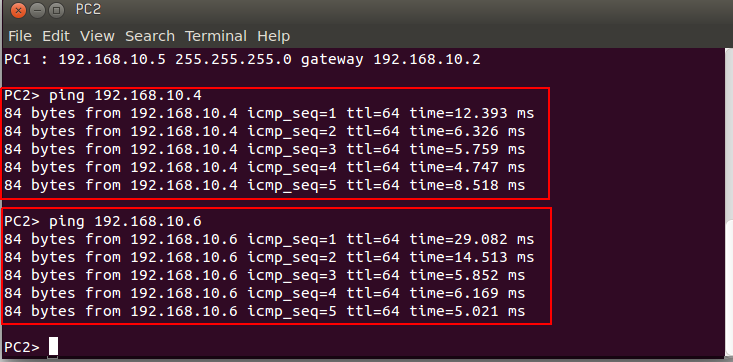Minimize the PC2 terminal window

[37, 10]
